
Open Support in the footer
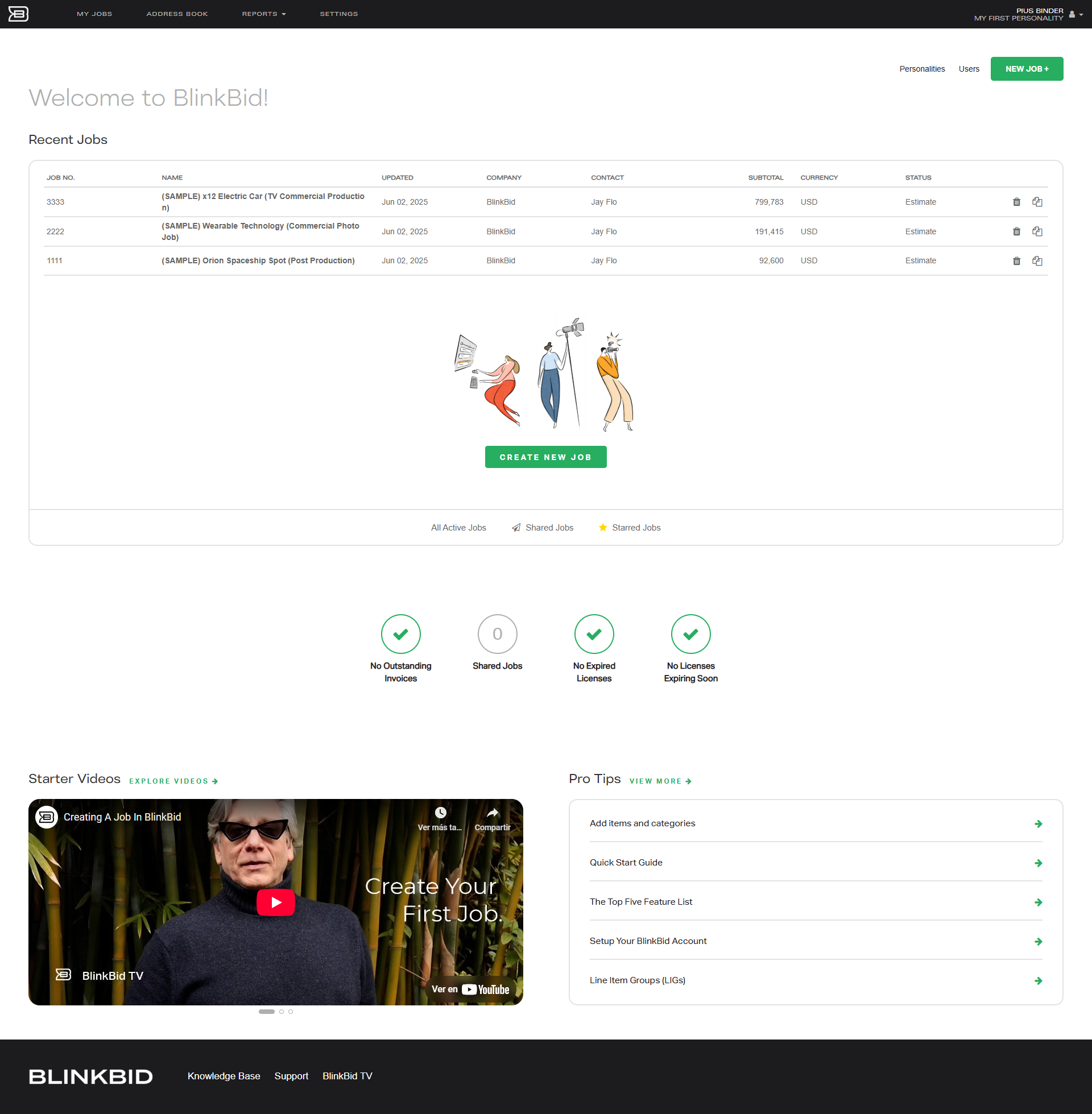click(291, 1076)
